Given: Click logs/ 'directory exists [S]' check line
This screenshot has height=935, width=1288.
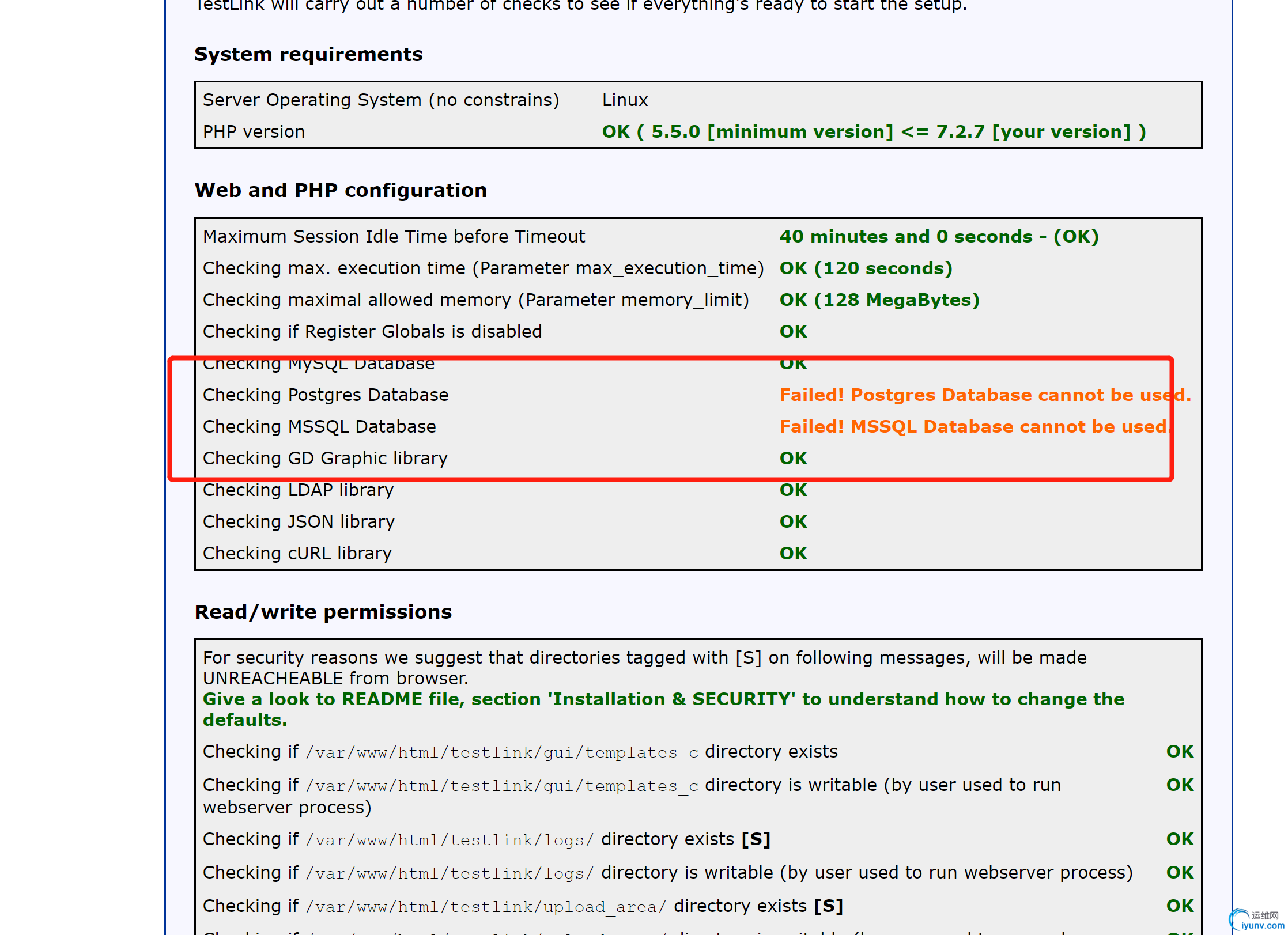Looking at the screenshot, I should click(486, 840).
